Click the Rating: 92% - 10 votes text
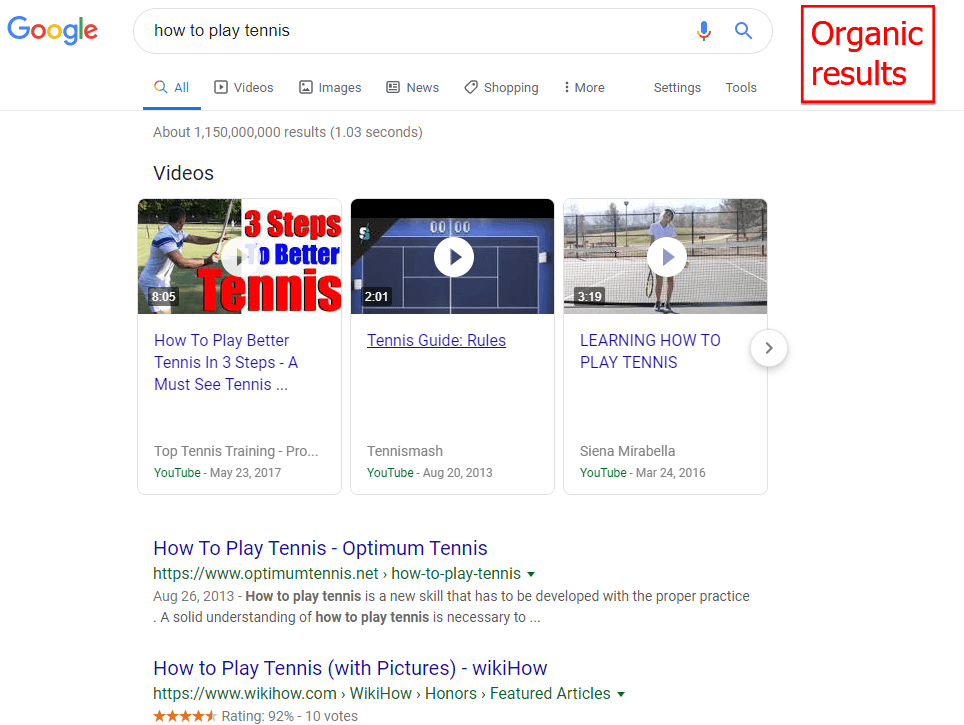Viewport: 964px width, 725px height. point(290,716)
